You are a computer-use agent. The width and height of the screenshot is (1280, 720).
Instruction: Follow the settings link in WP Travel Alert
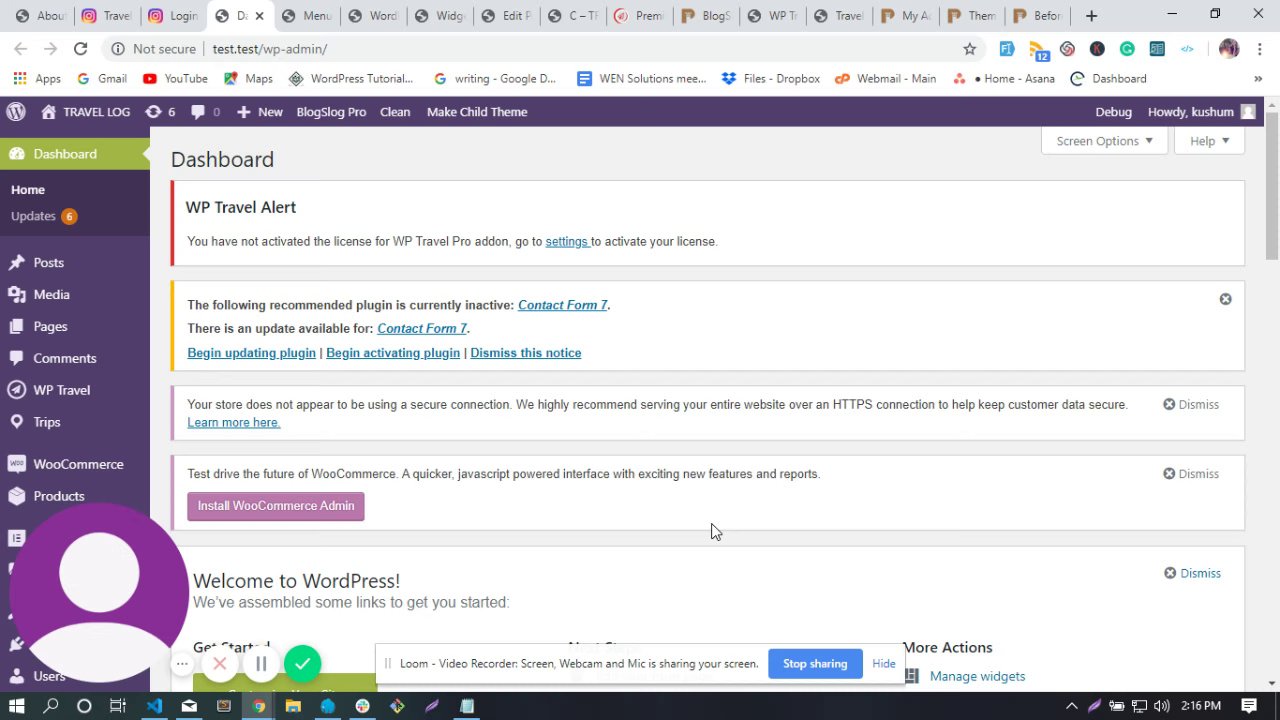click(x=566, y=241)
